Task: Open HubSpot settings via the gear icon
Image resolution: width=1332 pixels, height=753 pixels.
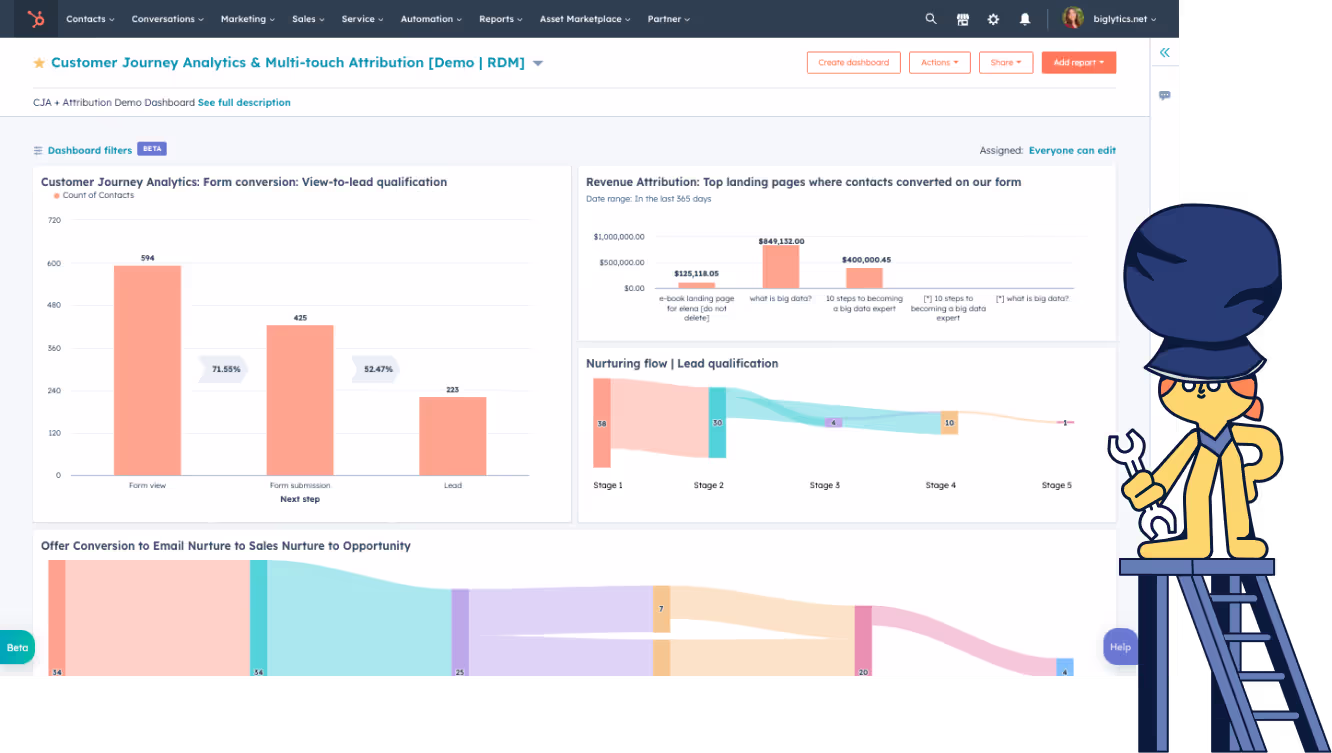Action: (x=993, y=18)
